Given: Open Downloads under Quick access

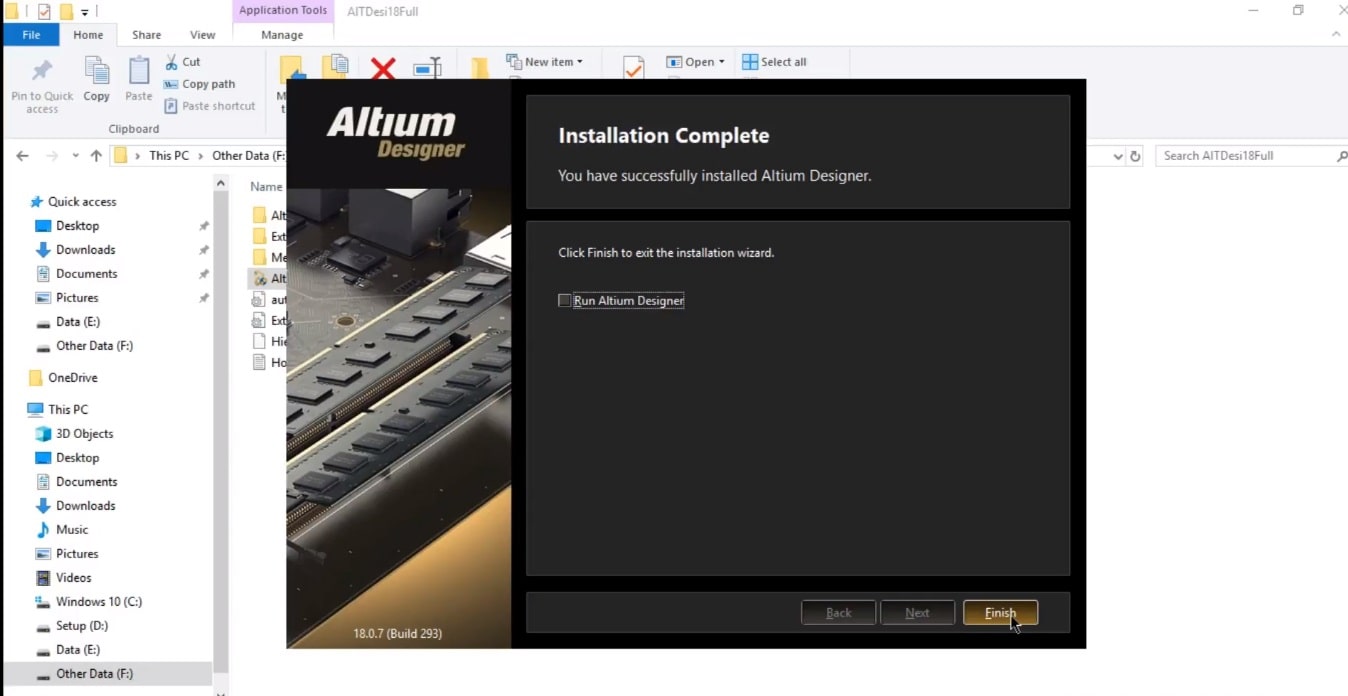Looking at the screenshot, I should 85,250.
